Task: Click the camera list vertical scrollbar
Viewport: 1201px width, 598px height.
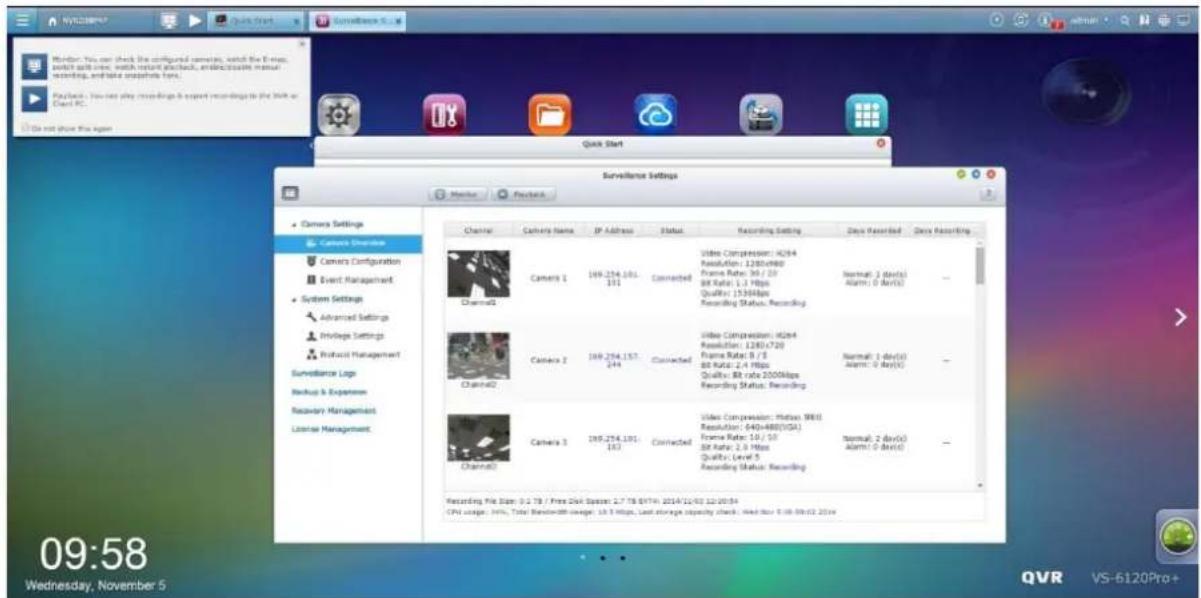Action: 979,266
